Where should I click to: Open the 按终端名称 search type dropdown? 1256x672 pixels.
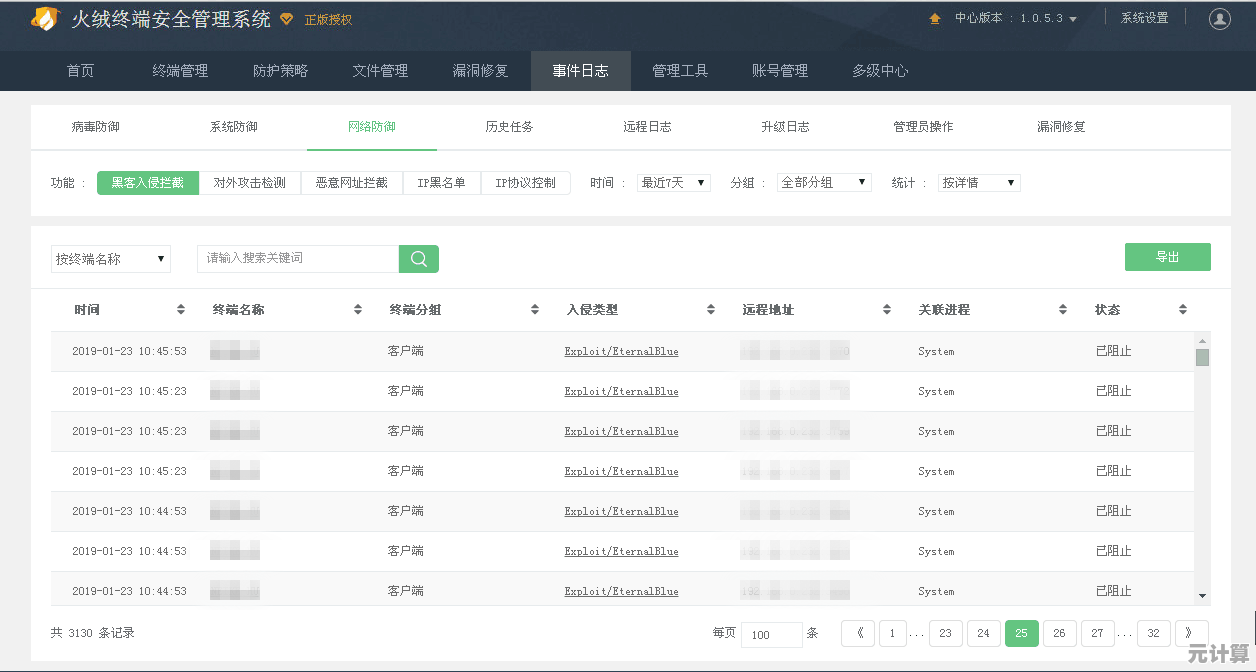point(111,259)
